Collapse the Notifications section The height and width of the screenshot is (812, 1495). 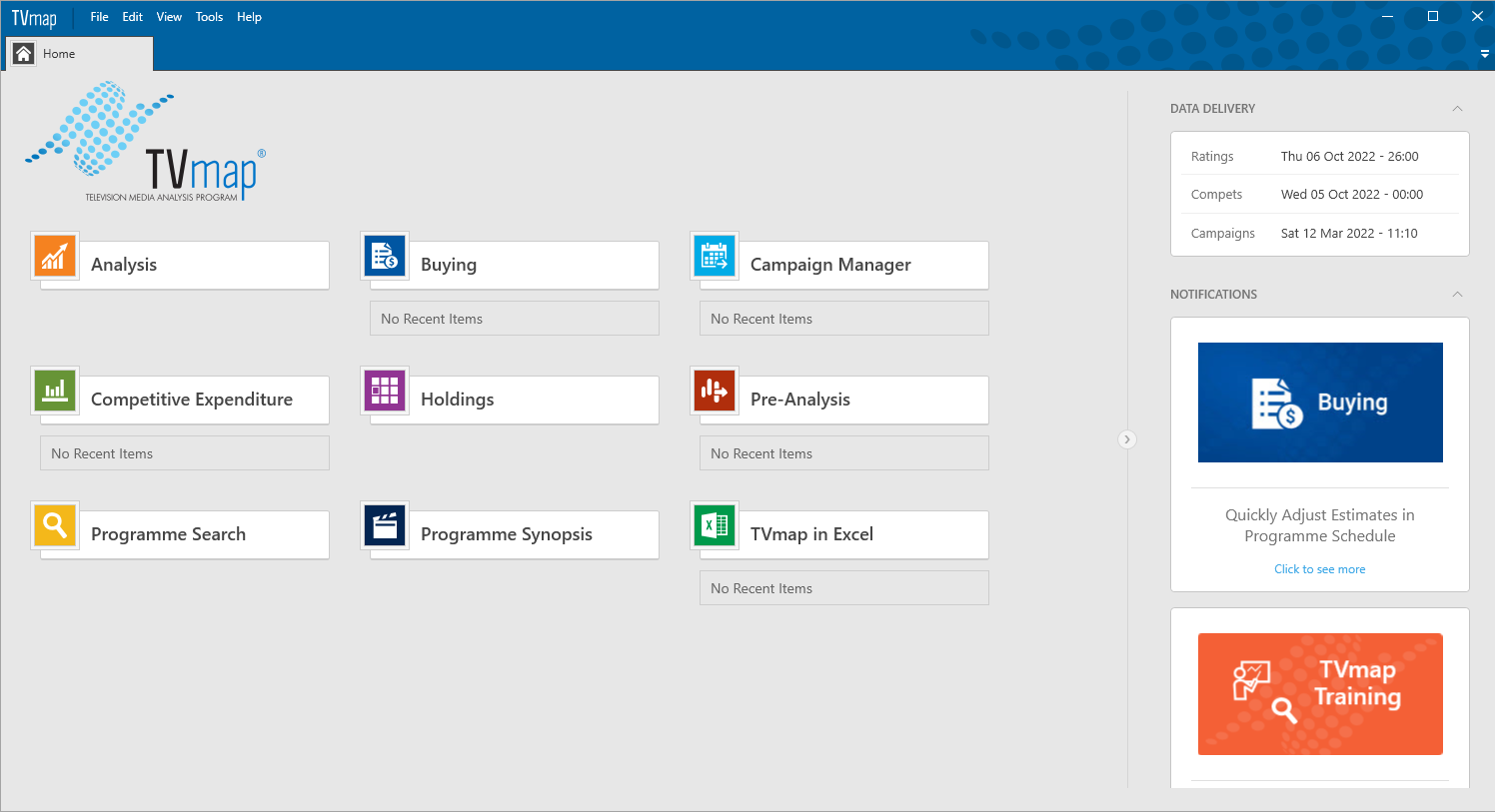pos(1457,294)
